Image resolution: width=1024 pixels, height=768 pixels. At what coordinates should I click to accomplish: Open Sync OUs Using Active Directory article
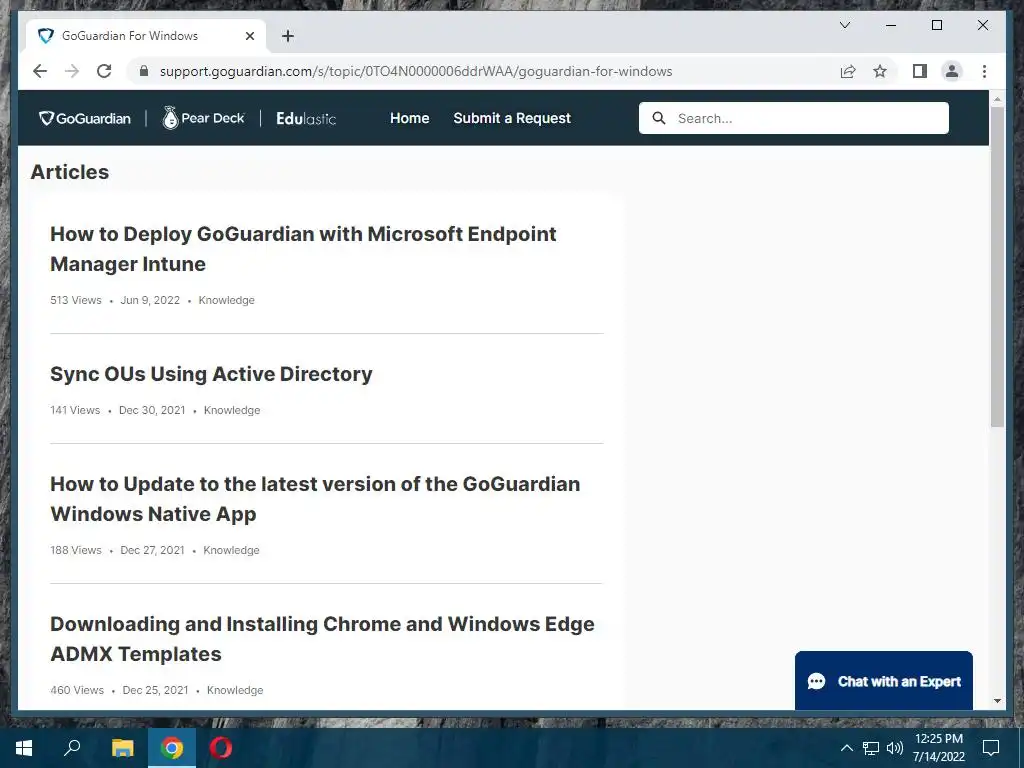[x=211, y=374]
